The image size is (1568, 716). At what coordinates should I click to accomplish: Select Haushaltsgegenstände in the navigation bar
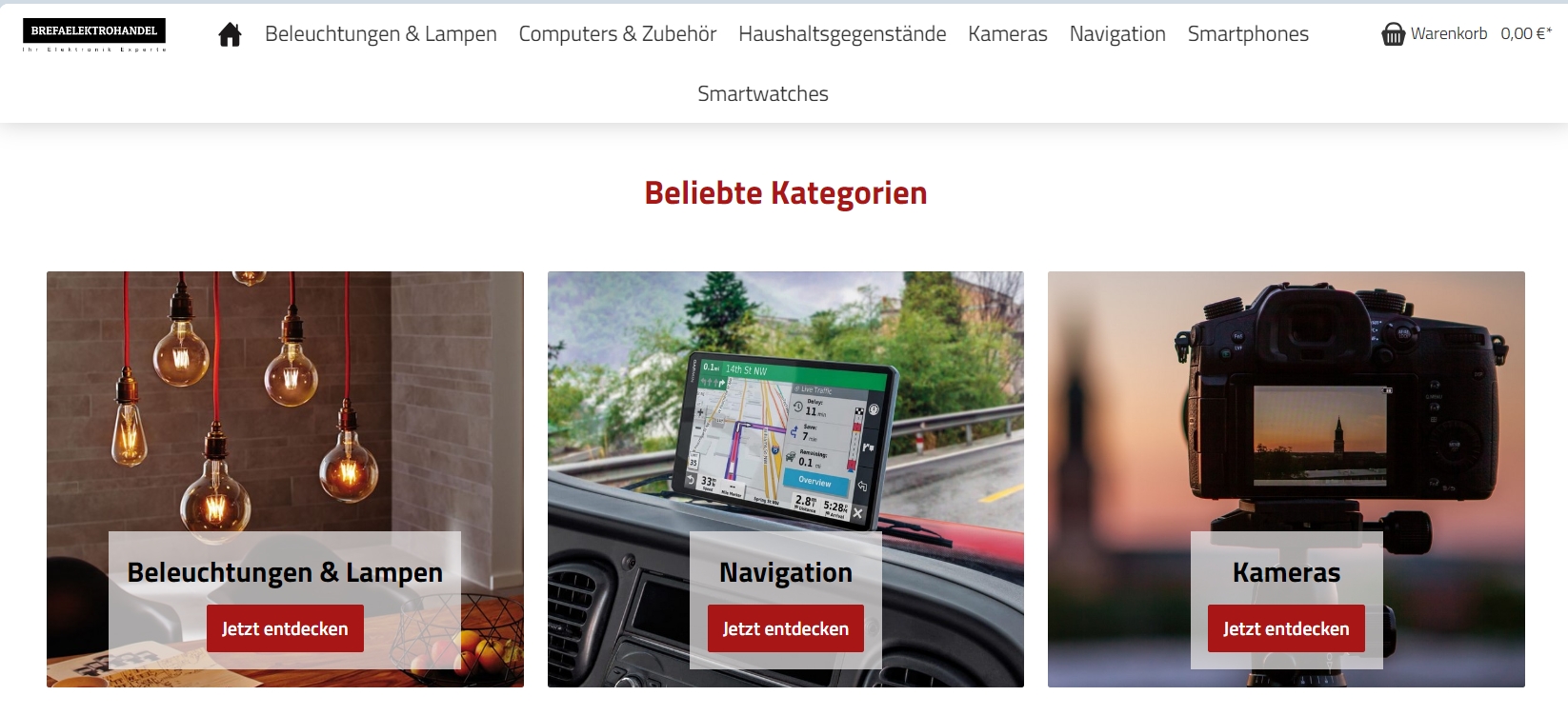tap(842, 34)
